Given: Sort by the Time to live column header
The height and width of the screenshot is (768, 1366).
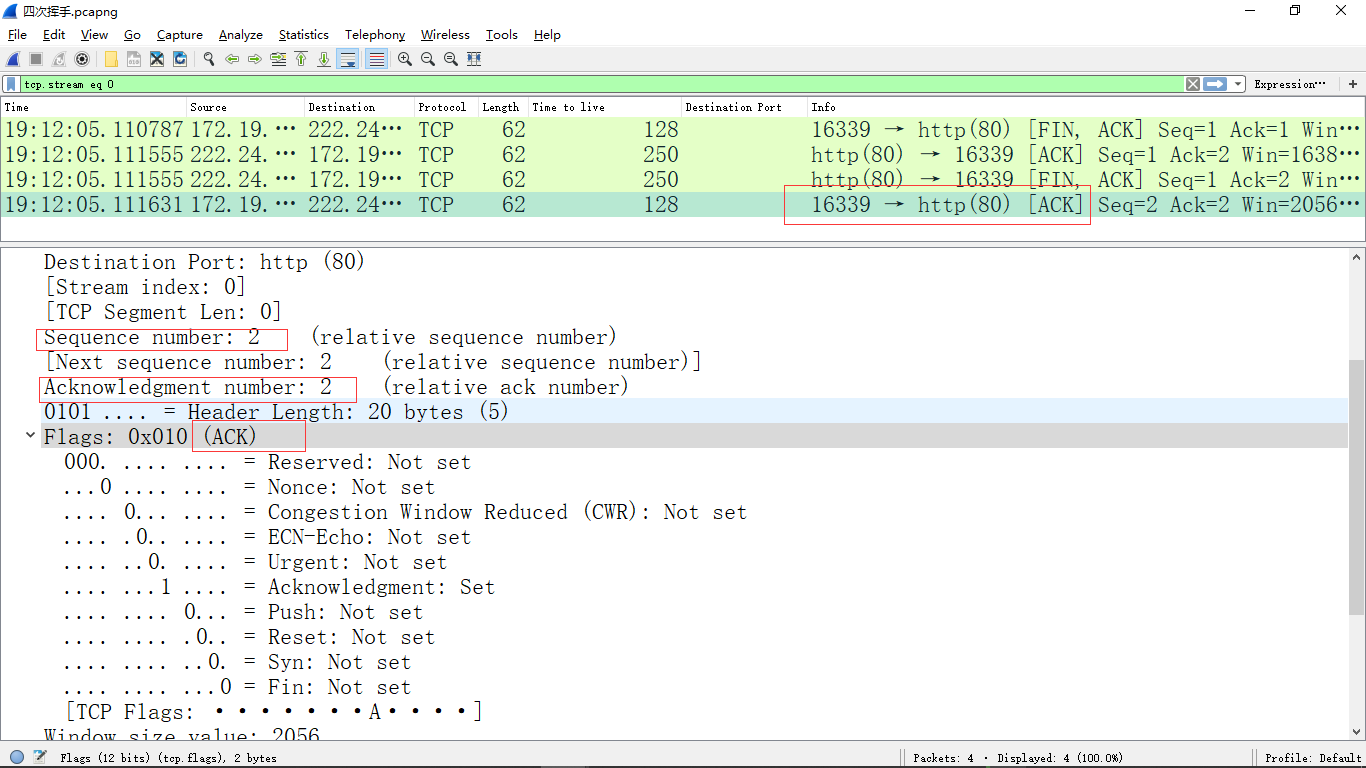Looking at the screenshot, I should tap(605, 107).
